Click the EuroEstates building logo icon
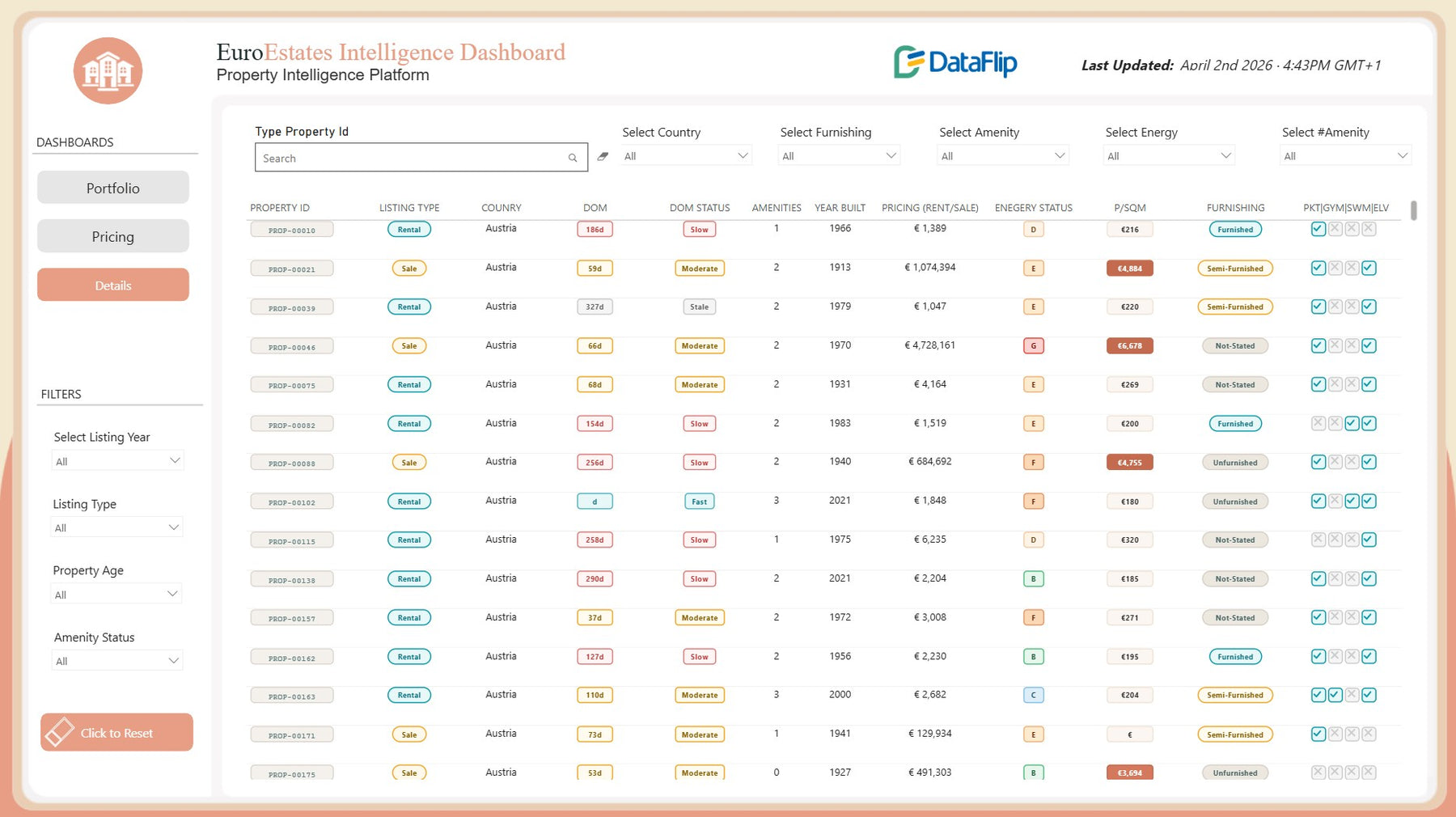This screenshot has width=1456, height=817. [x=108, y=71]
